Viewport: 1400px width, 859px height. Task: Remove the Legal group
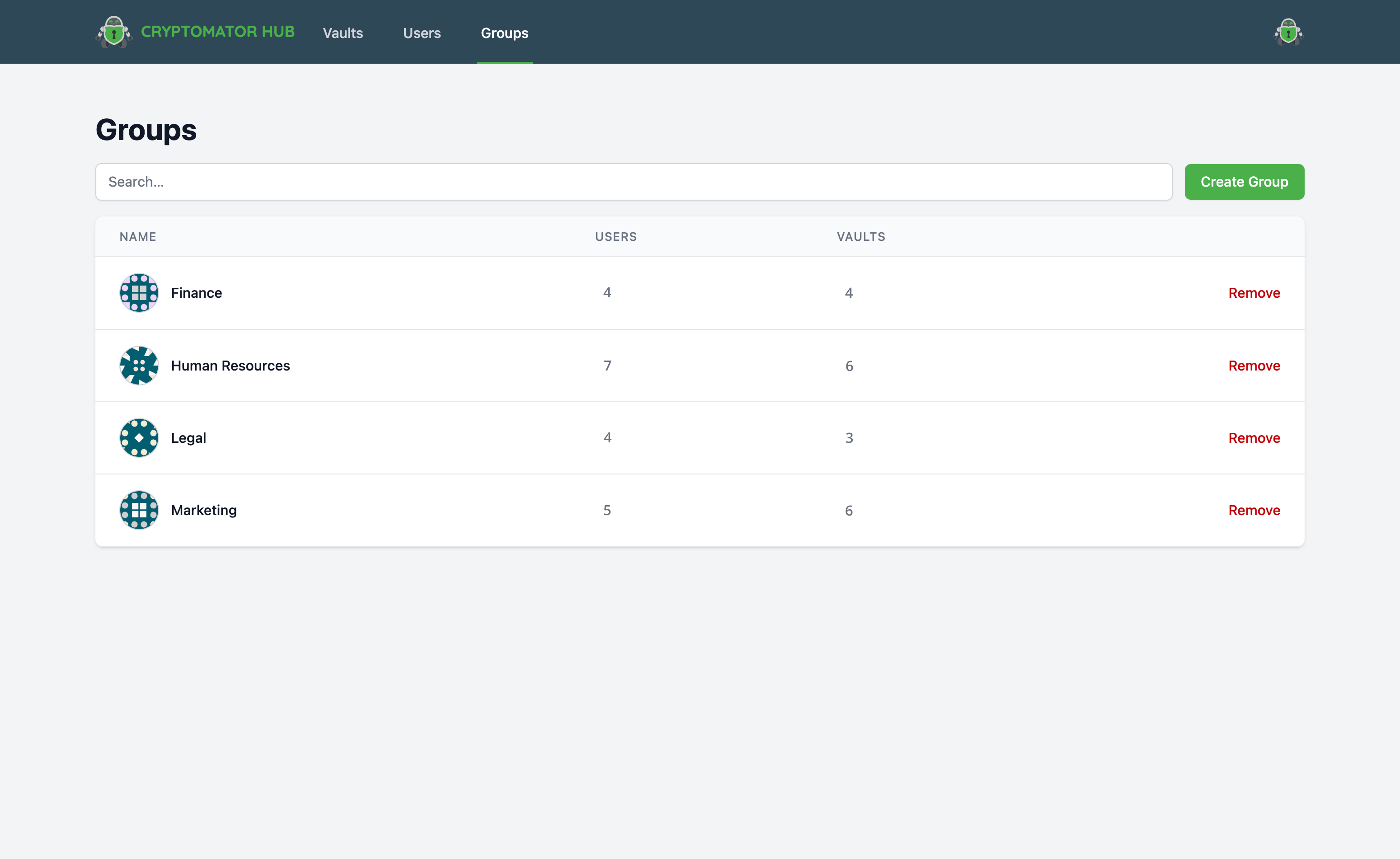1254,438
